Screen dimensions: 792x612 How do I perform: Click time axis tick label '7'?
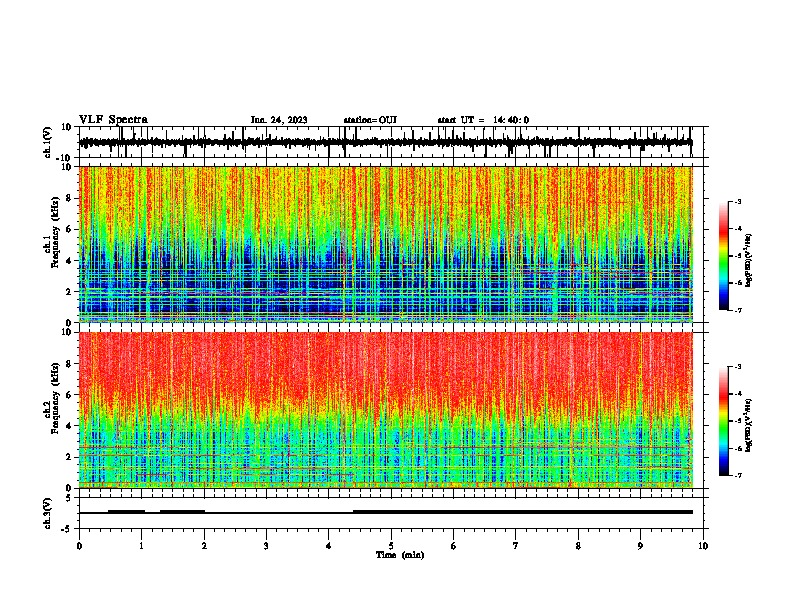[516, 546]
